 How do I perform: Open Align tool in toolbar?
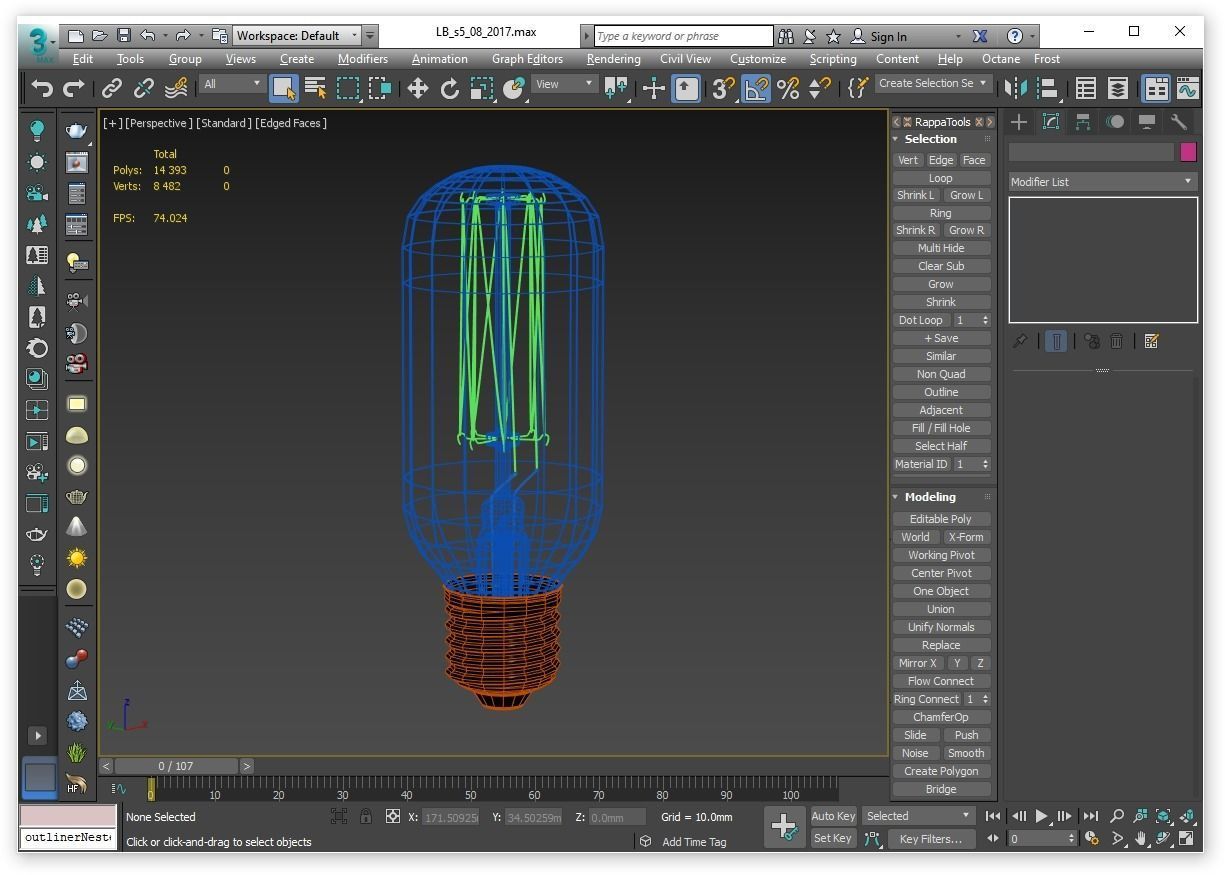[x=1047, y=88]
